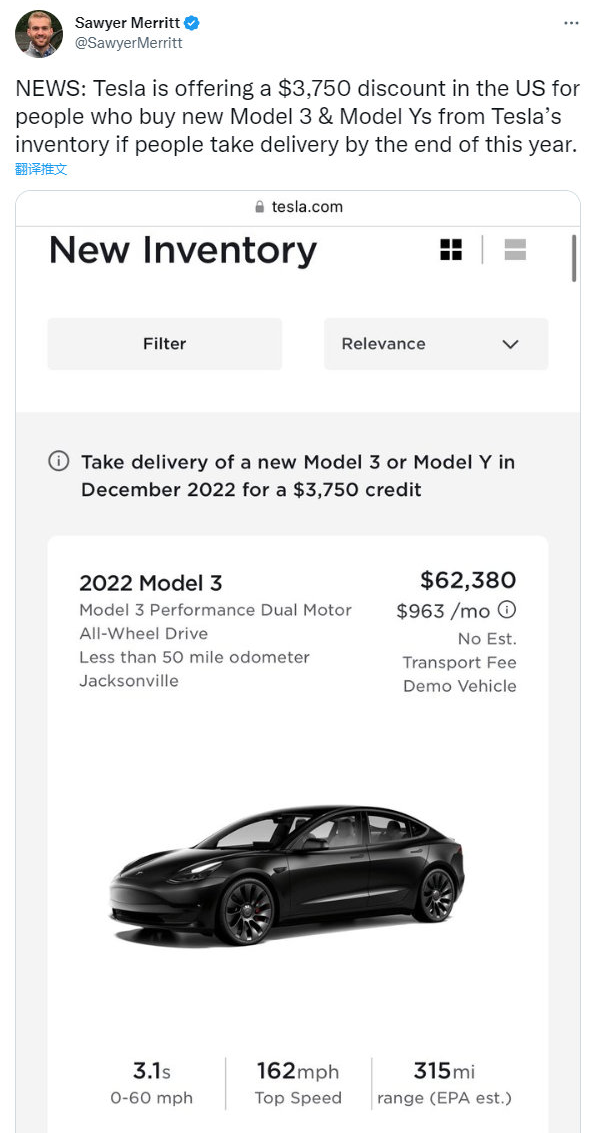
Task: Click info icon next to $963 /mo
Action: coord(507,611)
